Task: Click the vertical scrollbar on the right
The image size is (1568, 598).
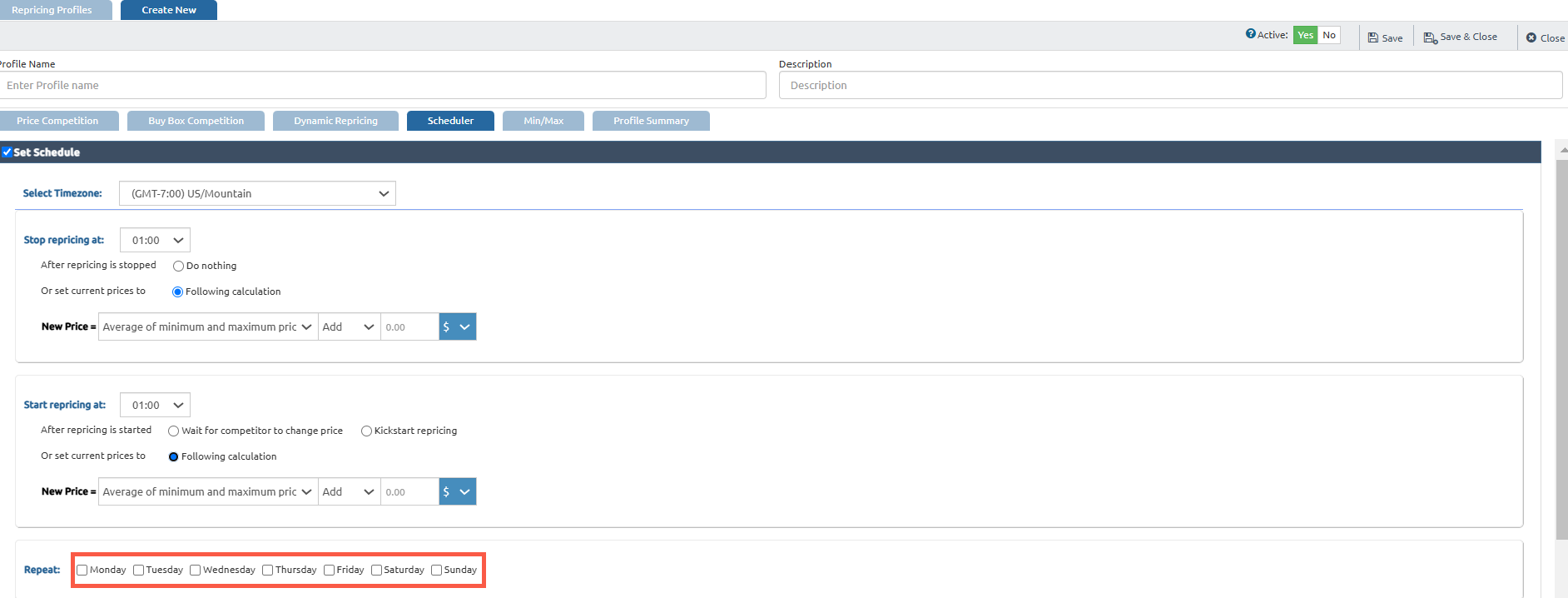Action: pos(1562,350)
